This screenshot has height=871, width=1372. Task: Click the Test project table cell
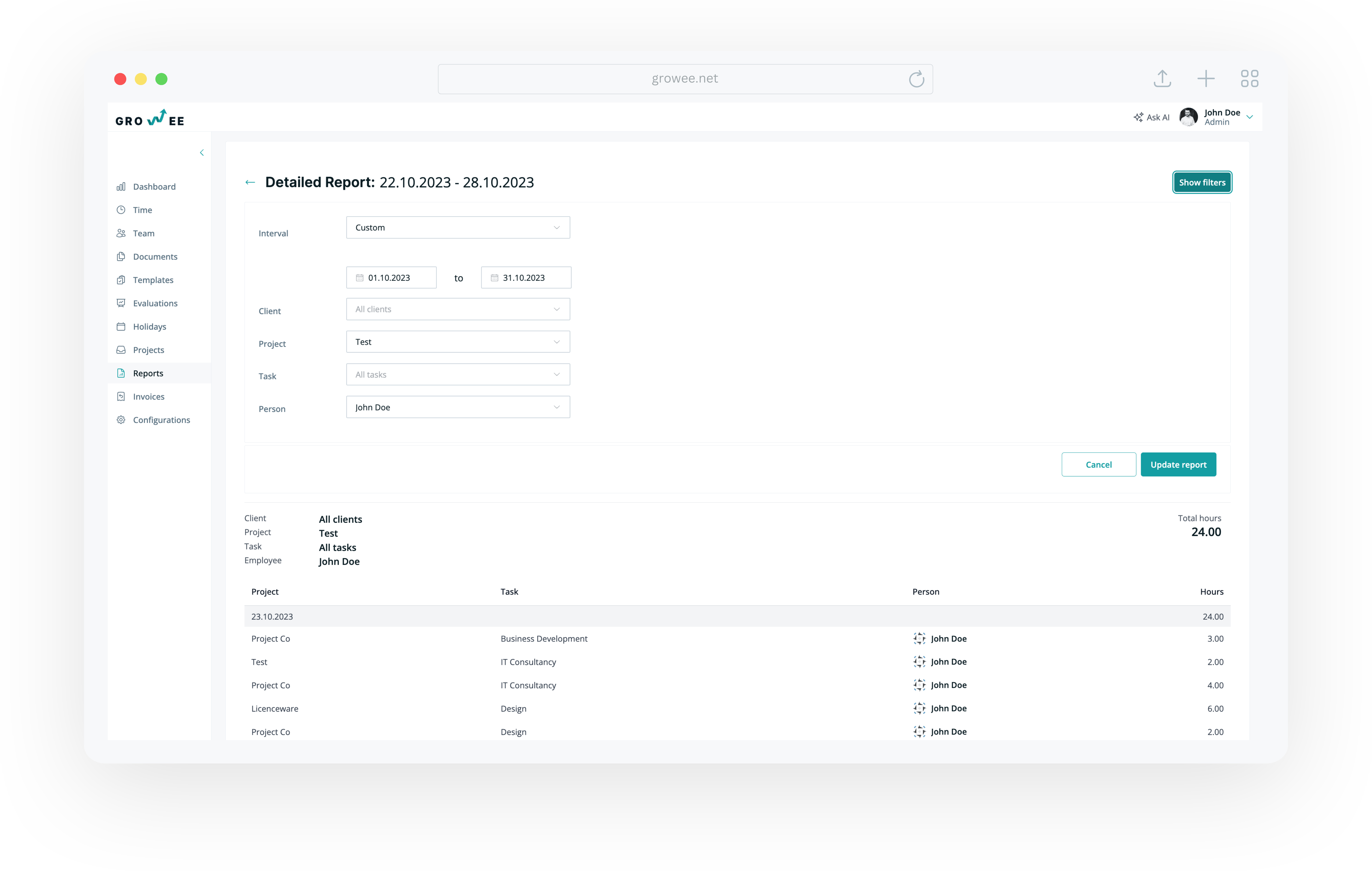(x=259, y=662)
